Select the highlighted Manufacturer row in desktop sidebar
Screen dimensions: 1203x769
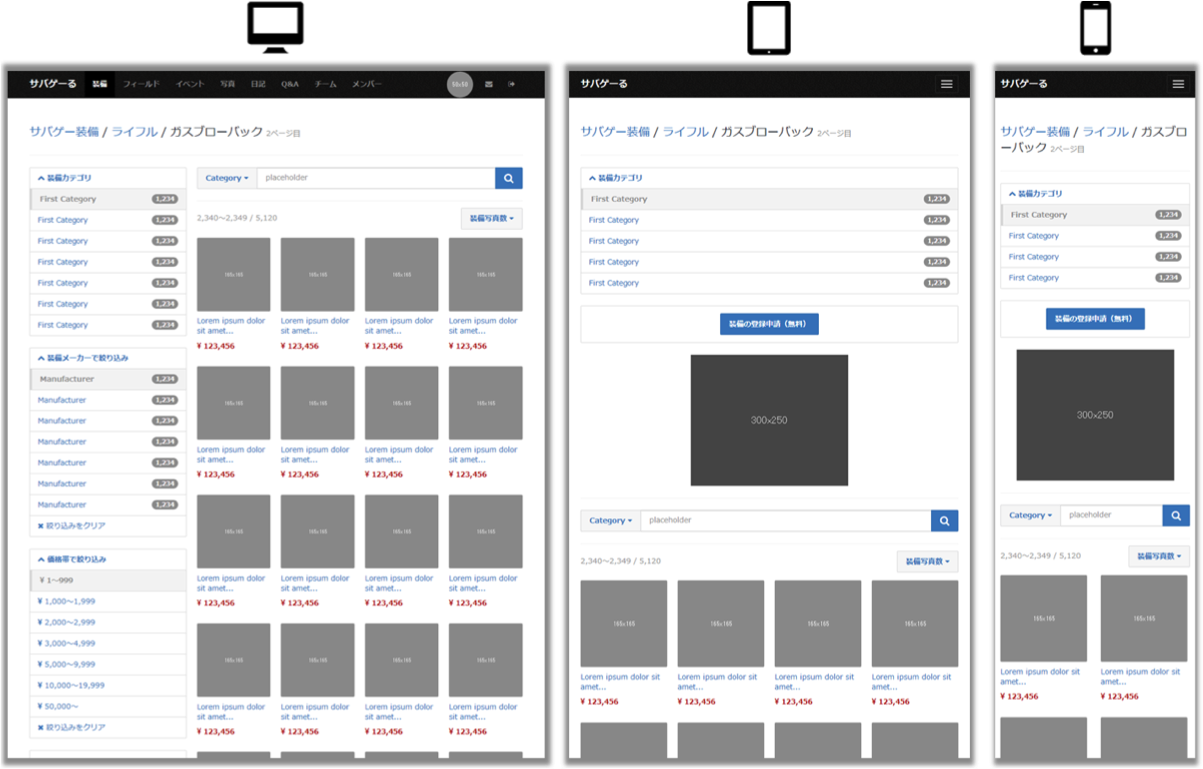[108, 380]
